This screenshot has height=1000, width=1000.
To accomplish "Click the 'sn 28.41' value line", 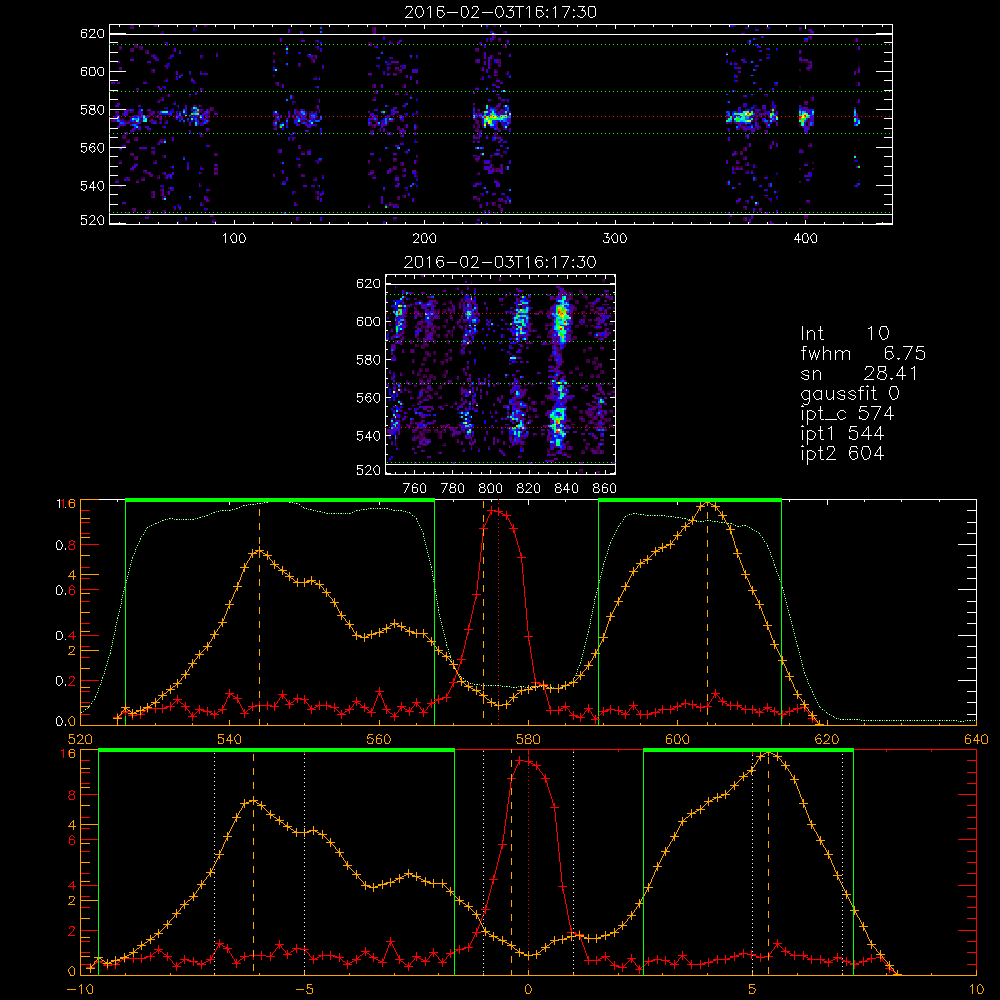I will [x=859, y=373].
